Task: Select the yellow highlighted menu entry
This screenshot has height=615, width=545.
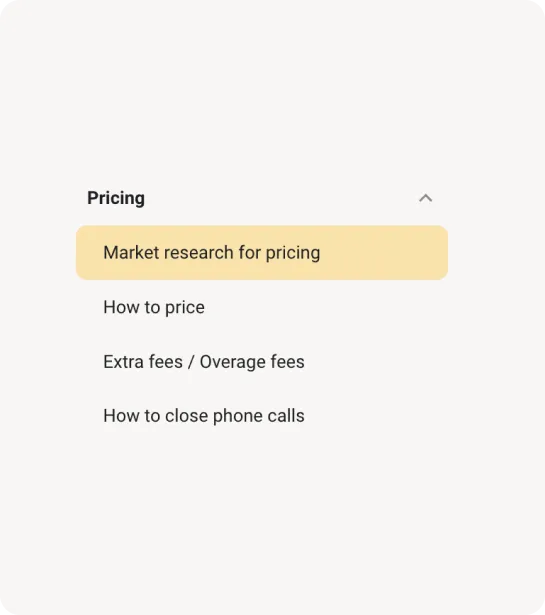Action: click(x=262, y=253)
